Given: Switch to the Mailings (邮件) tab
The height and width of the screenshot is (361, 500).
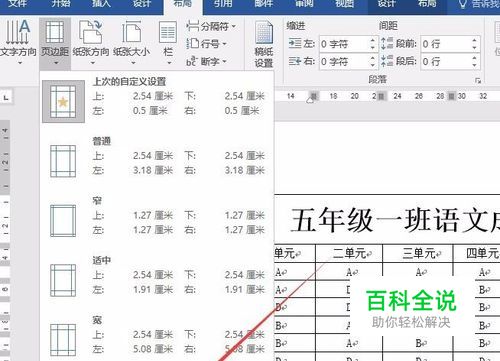Looking at the screenshot, I should click(x=263, y=4).
